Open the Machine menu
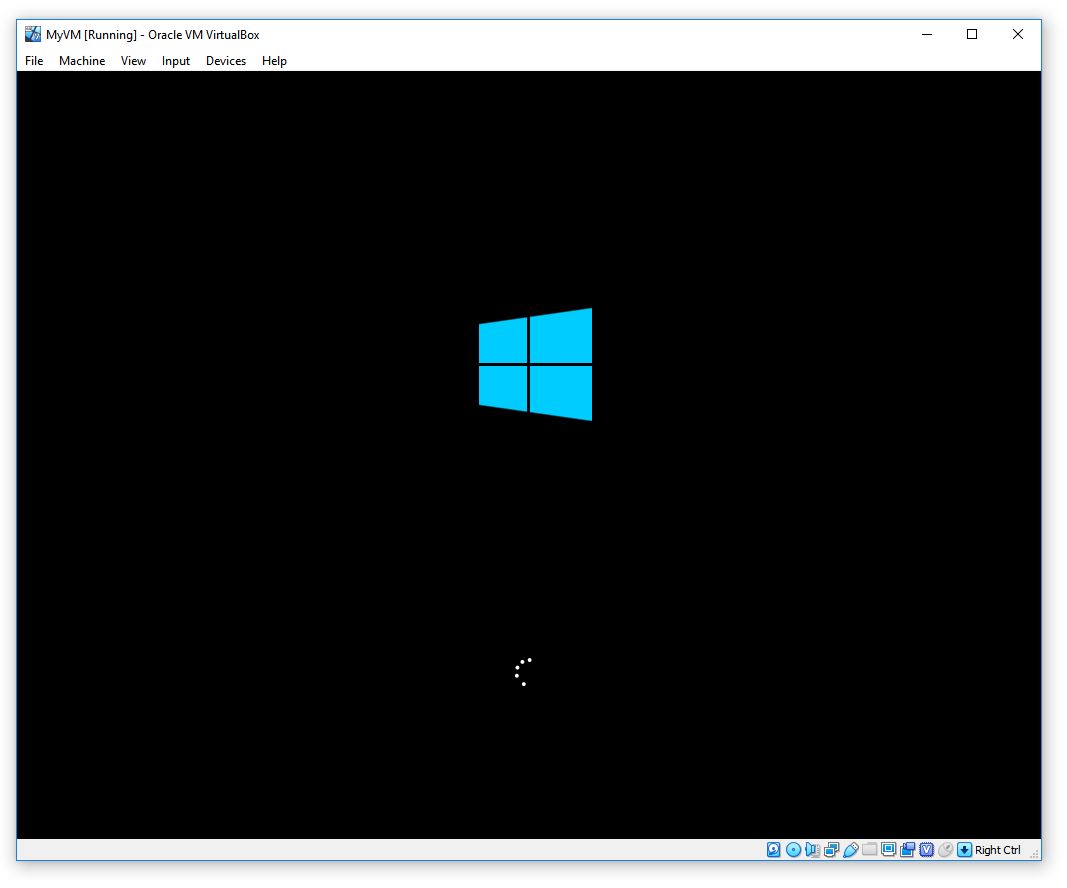 (x=82, y=61)
